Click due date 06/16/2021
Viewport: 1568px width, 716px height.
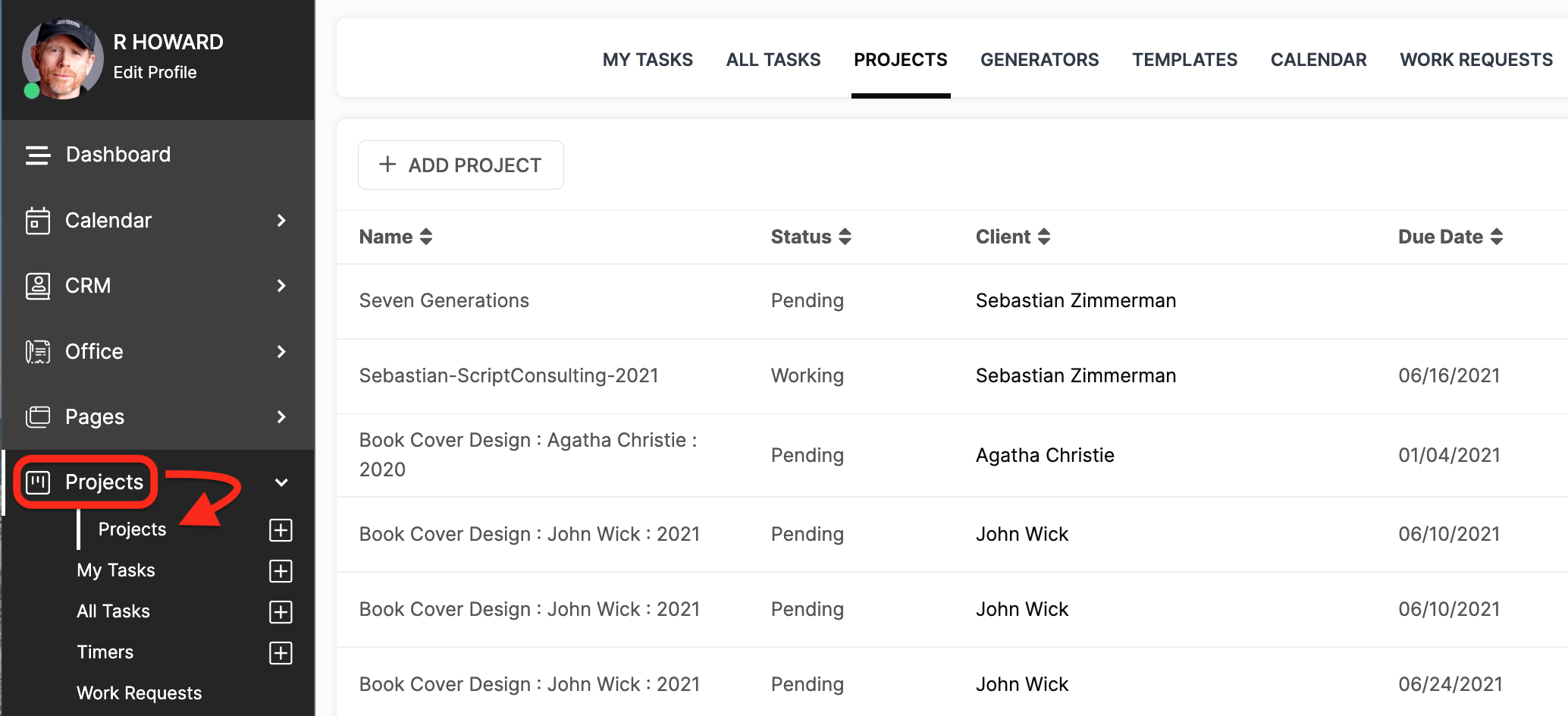[x=1449, y=376]
